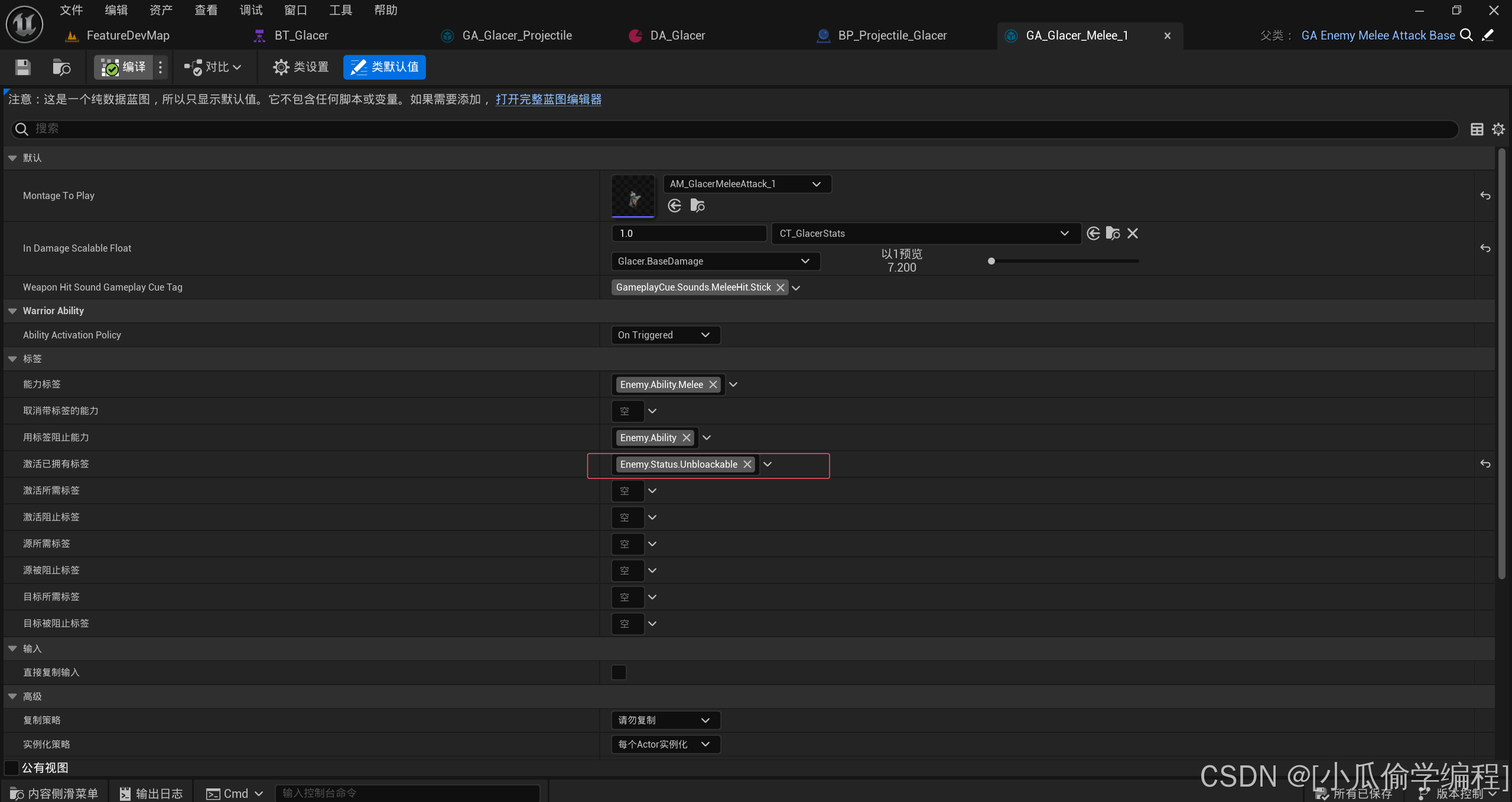The image size is (1512, 802).
Task: Click the browse to asset in content browser icon
Action: click(61, 67)
